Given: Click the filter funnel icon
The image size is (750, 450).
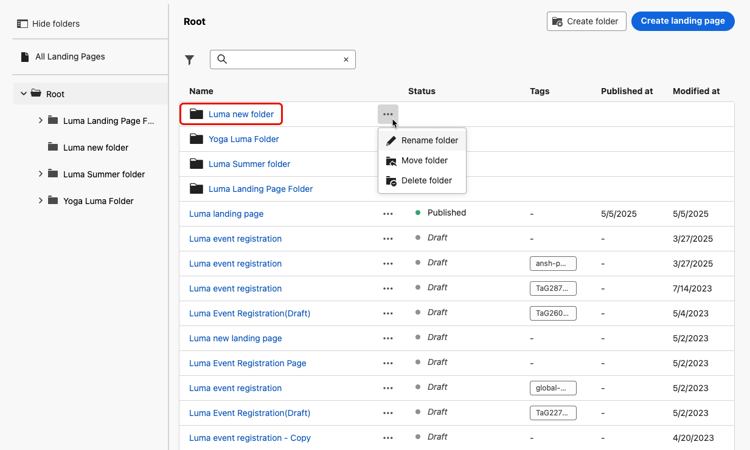Looking at the screenshot, I should [189, 60].
